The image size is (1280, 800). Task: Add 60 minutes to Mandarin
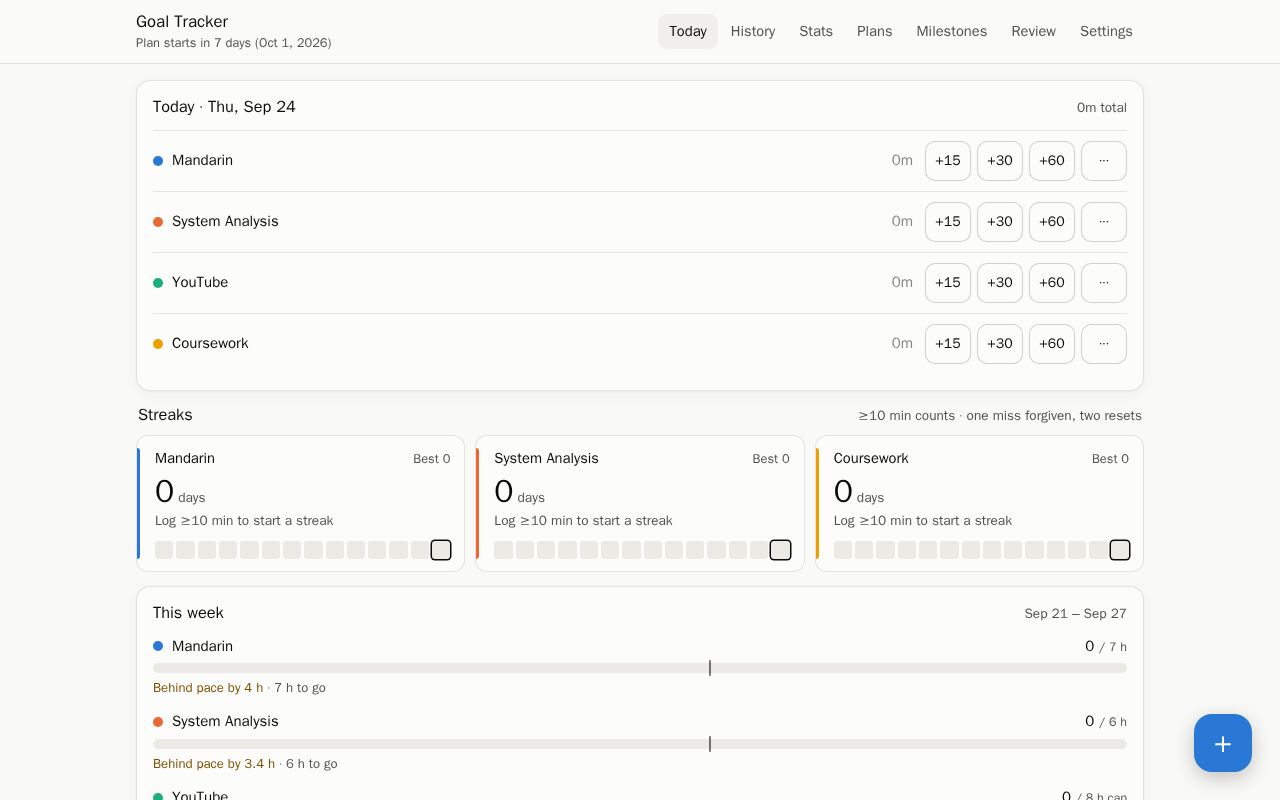(1052, 161)
